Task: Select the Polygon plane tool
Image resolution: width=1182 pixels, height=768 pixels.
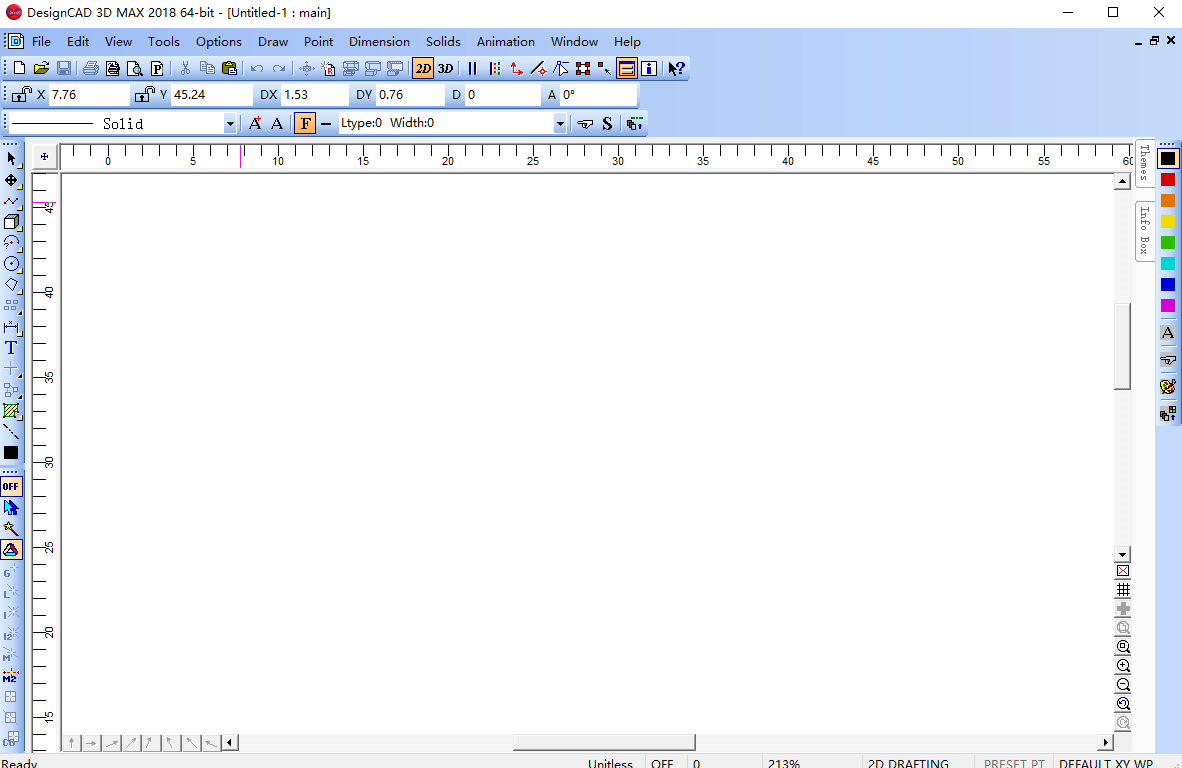Action: pyautogui.click(x=11, y=285)
